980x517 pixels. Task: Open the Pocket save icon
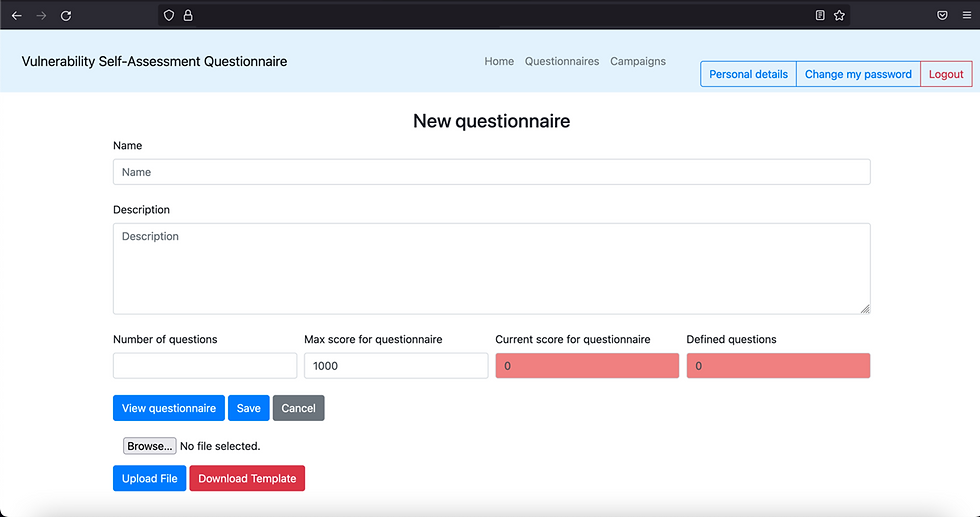(x=942, y=16)
